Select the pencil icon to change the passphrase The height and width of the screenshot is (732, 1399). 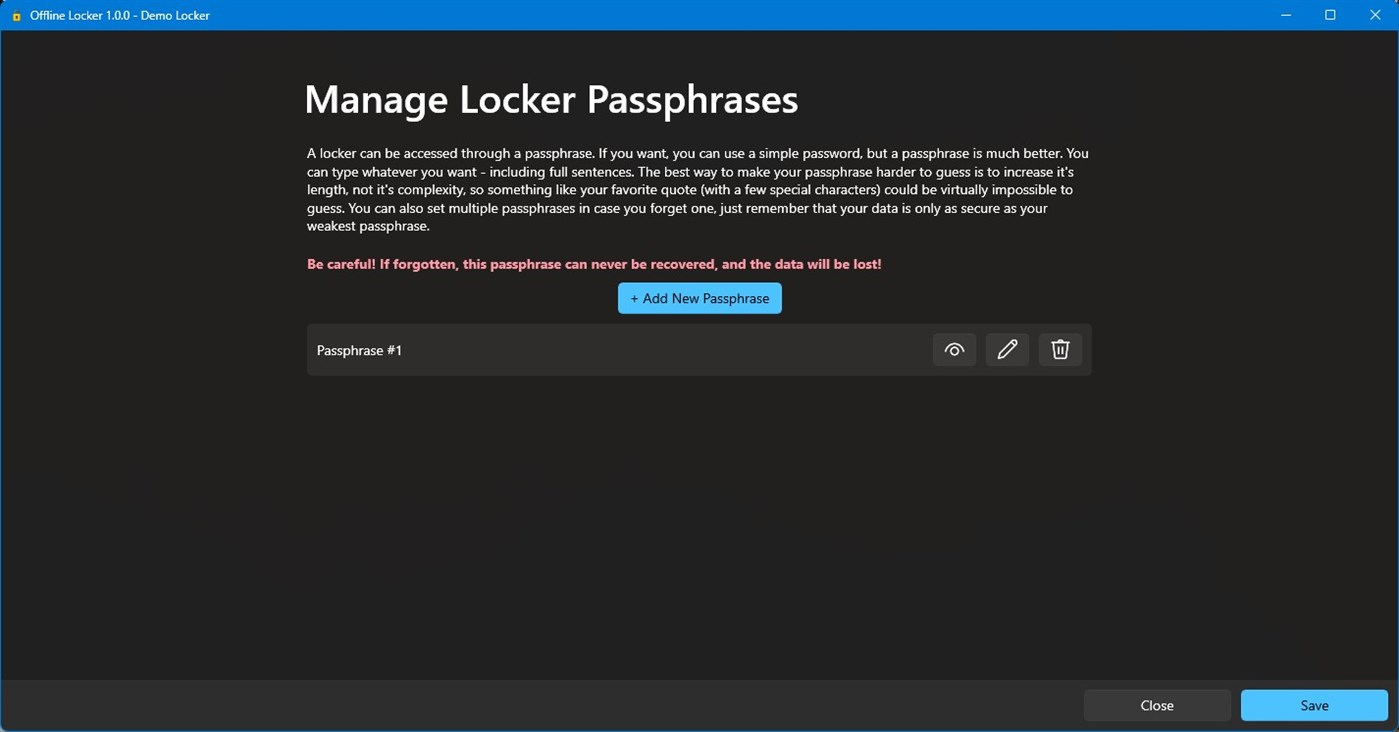[1006, 349]
